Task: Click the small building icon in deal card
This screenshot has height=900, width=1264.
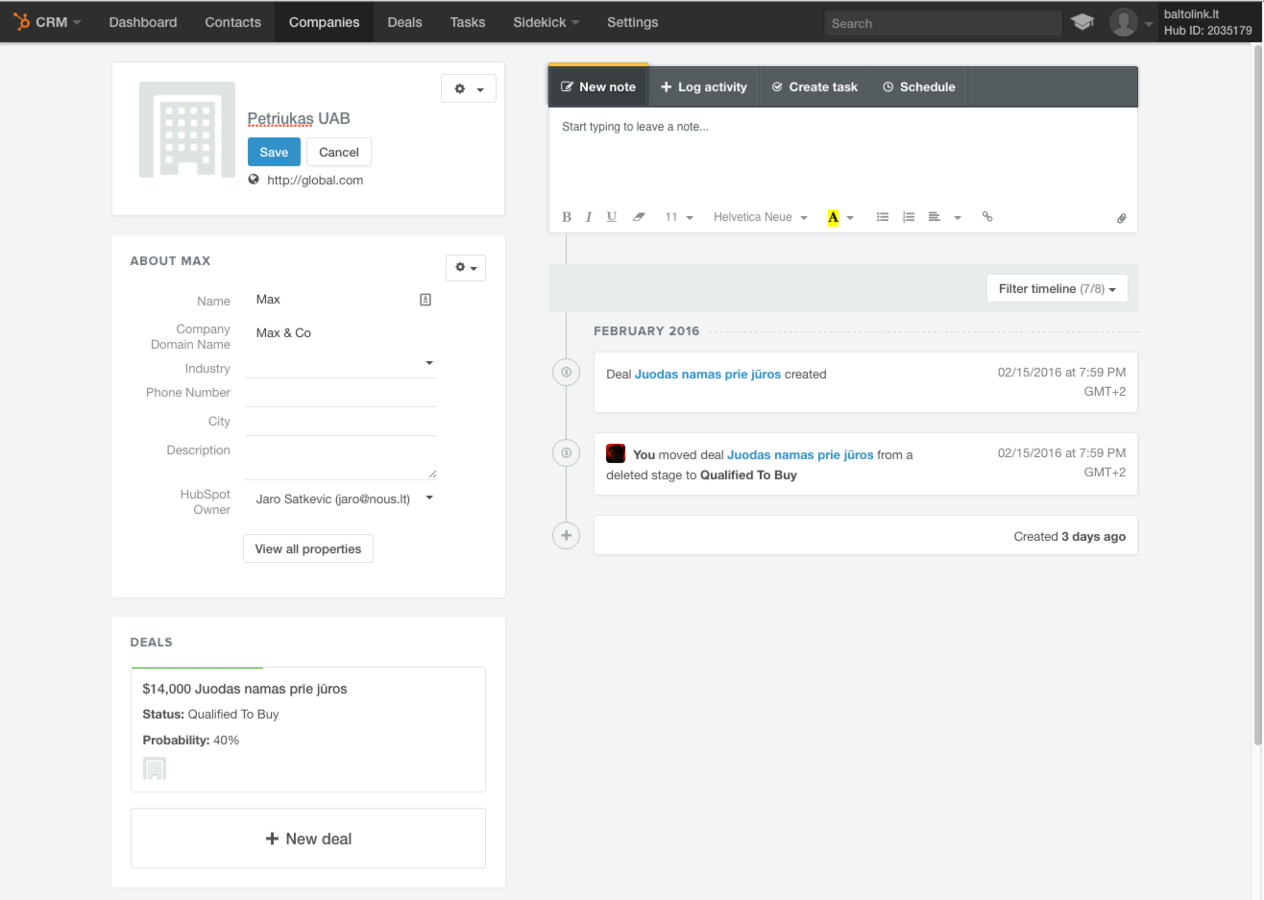Action: pyautogui.click(x=154, y=768)
